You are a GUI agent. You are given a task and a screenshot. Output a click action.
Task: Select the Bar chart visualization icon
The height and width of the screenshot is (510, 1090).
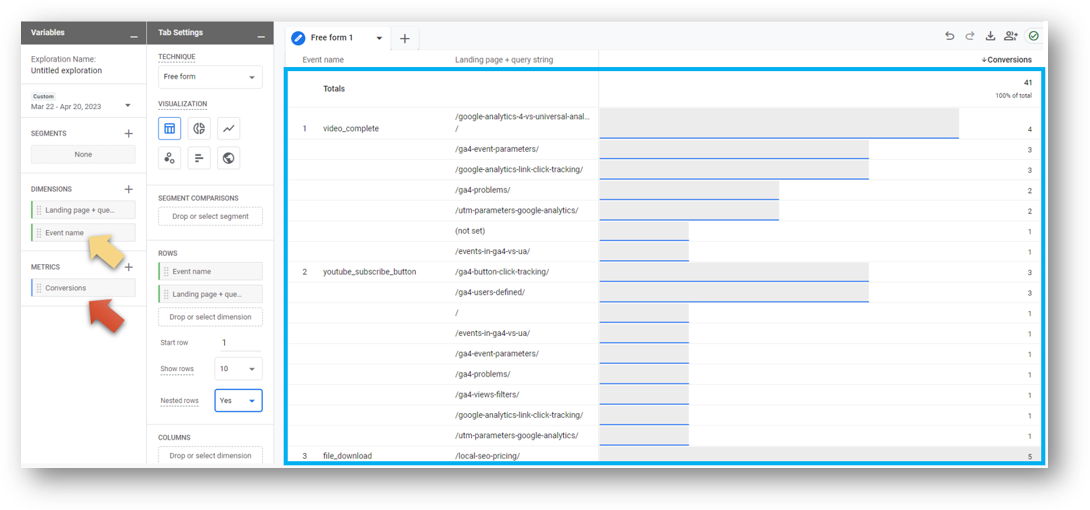tap(199, 158)
